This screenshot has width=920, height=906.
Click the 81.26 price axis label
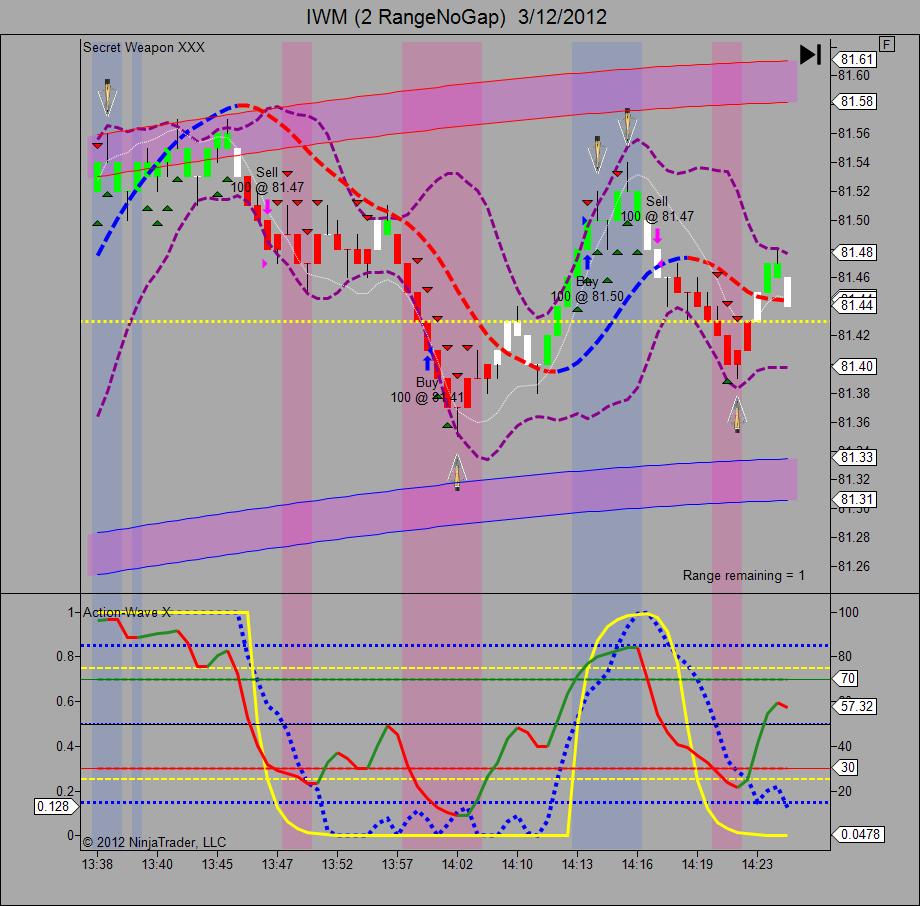click(854, 566)
